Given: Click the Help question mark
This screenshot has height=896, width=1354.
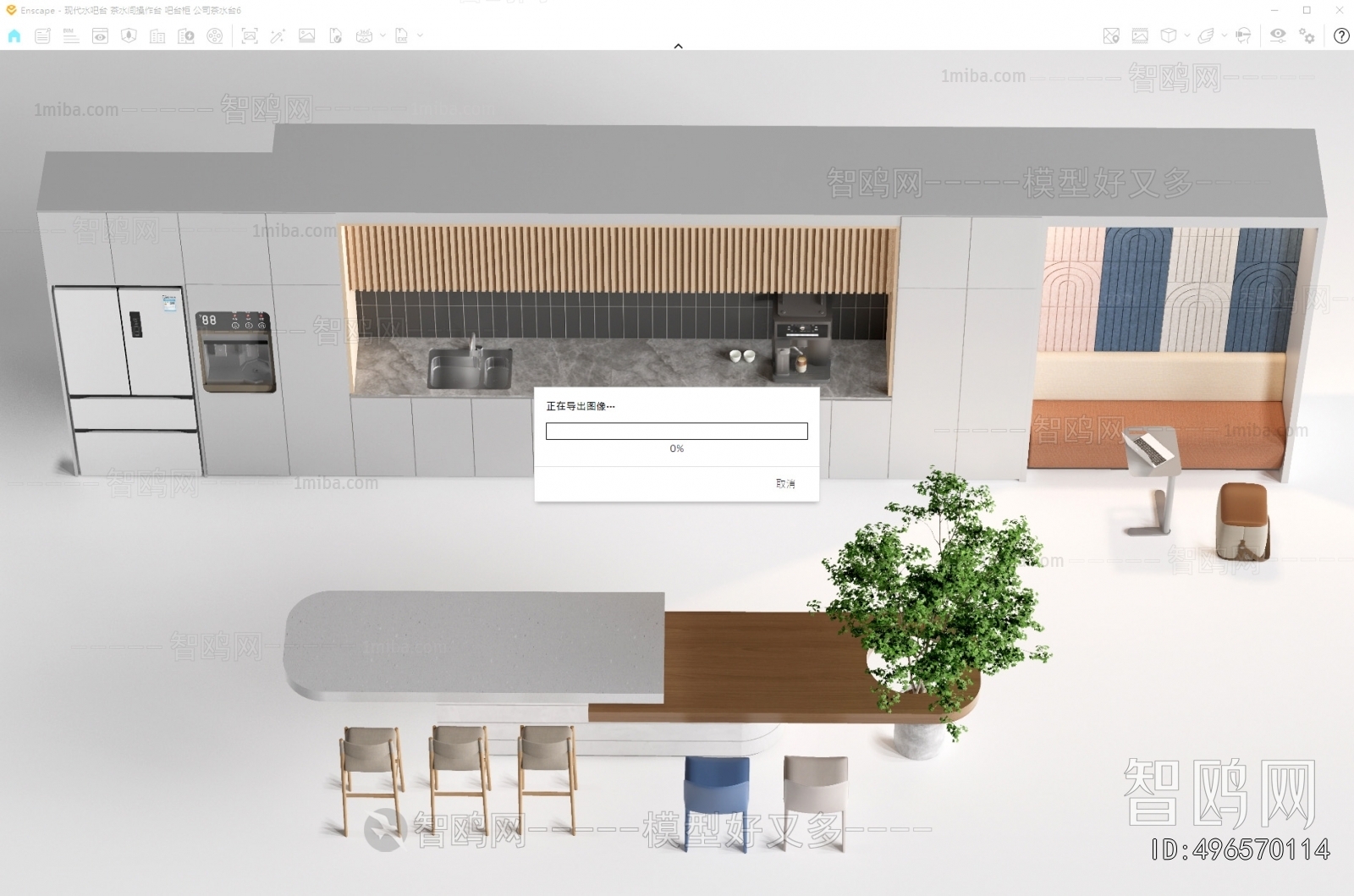Looking at the screenshot, I should pos(1342,36).
